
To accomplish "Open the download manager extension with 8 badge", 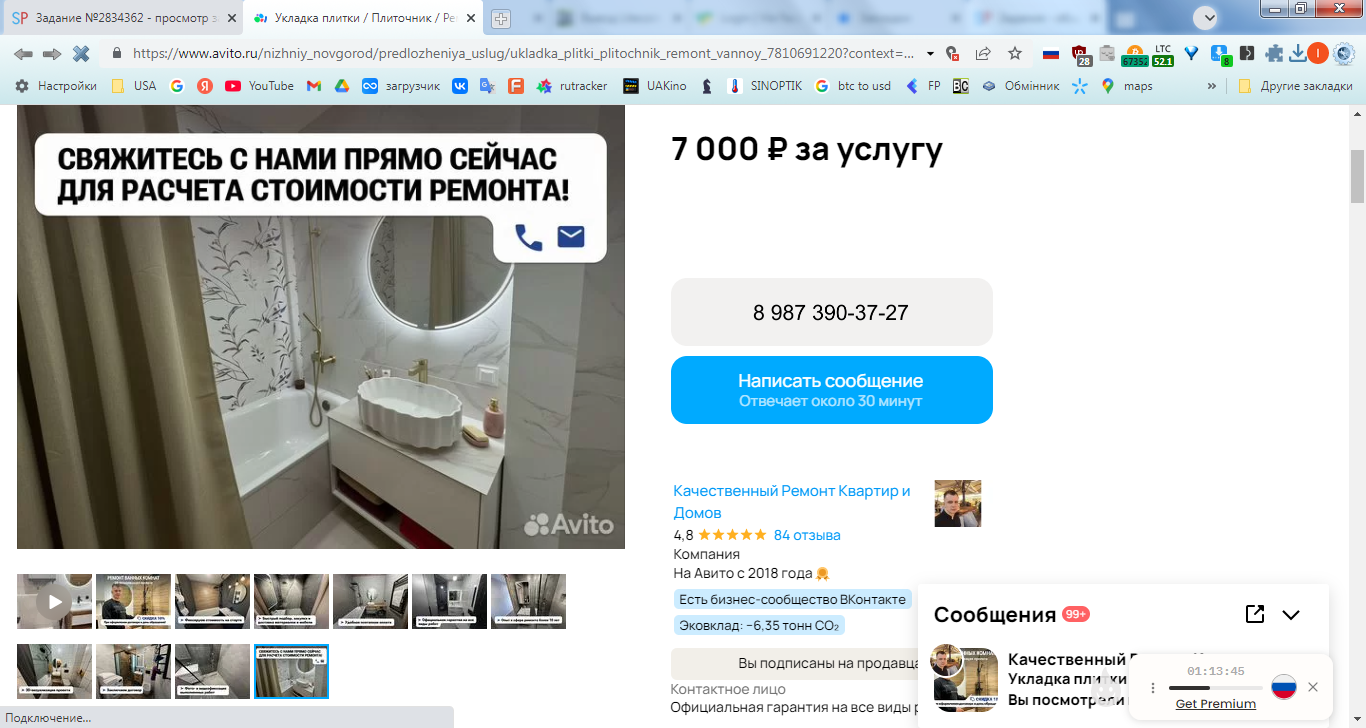I will point(1220,55).
